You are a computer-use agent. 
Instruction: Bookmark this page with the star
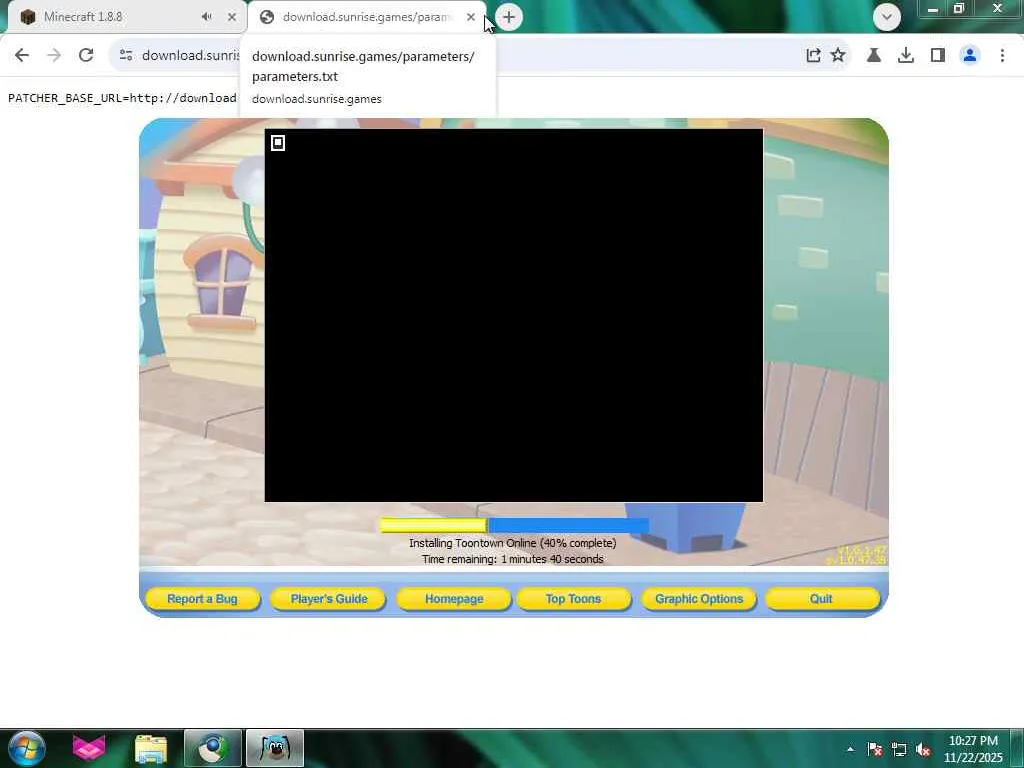838,56
